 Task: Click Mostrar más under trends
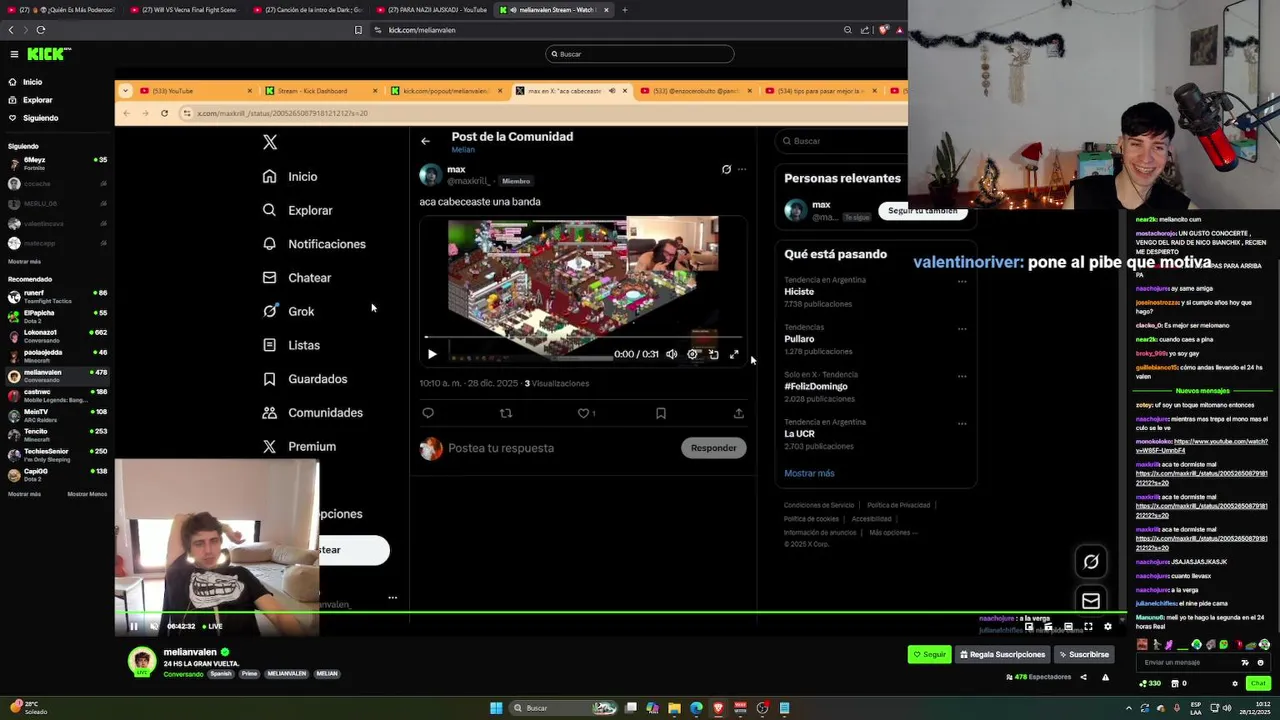tap(809, 473)
